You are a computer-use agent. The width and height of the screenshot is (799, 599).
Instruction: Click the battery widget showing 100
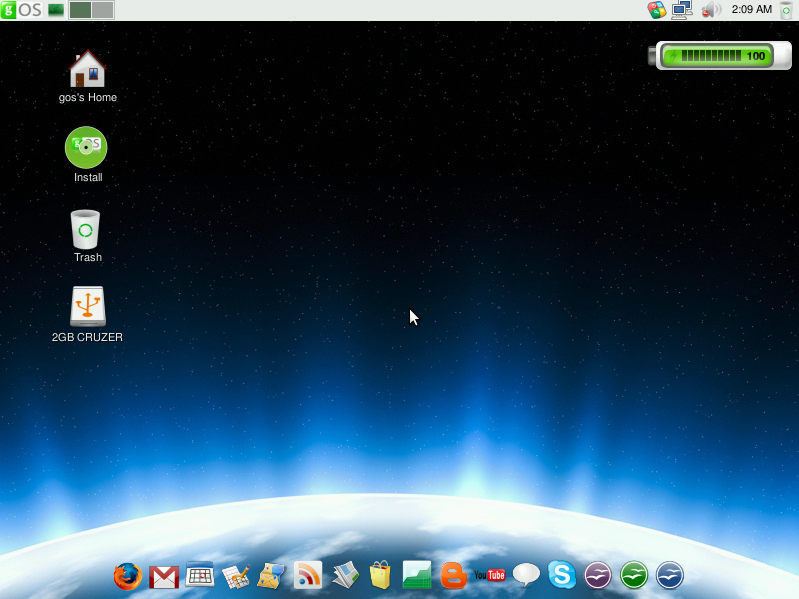pyautogui.click(x=720, y=56)
